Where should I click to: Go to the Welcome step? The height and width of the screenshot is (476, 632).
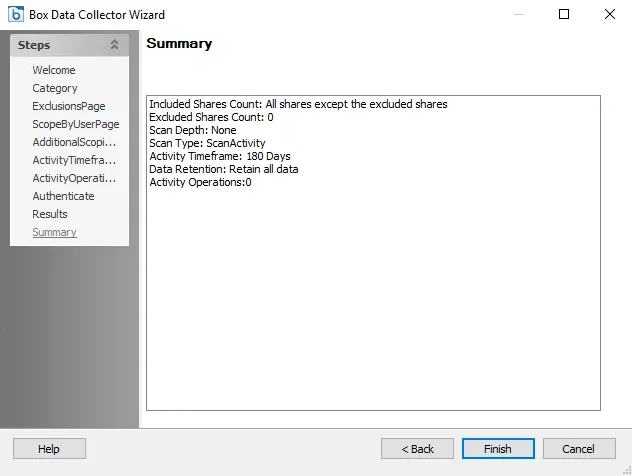click(54, 70)
